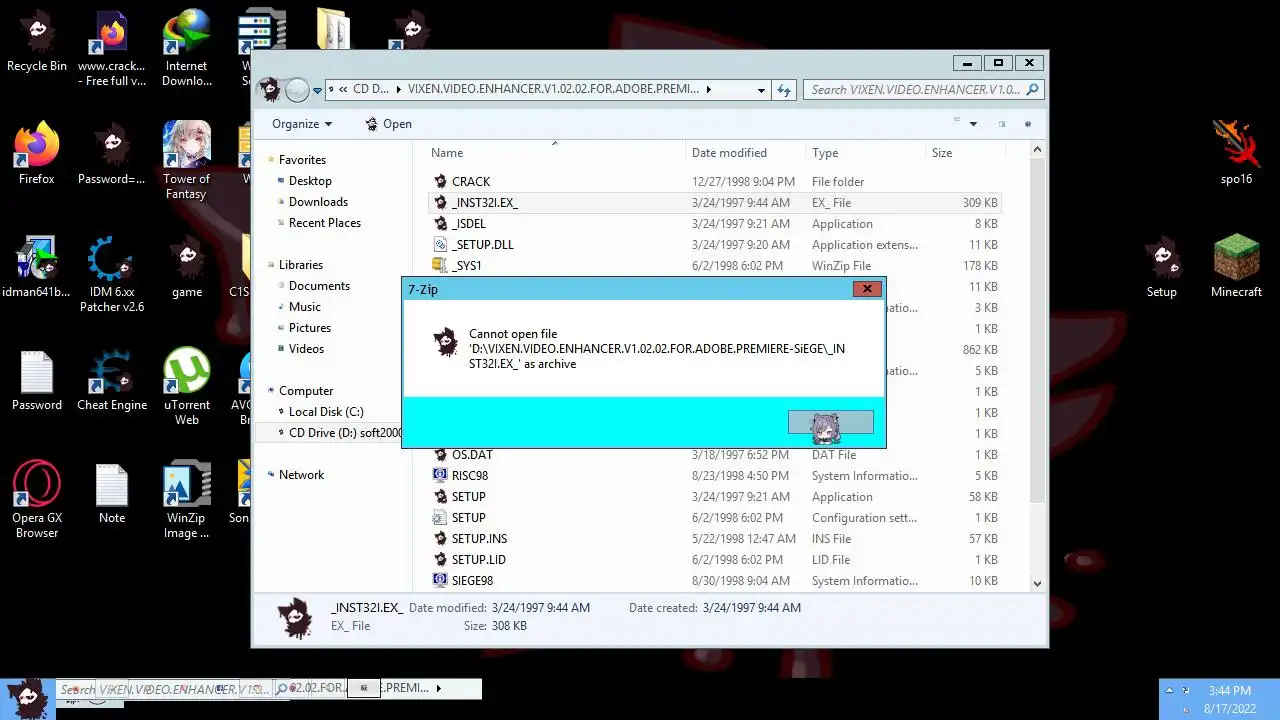1280x720 pixels.
Task: Select Local Disk (C:) in navigation pane
Action: pyautogui.click(x=326, y=412)
